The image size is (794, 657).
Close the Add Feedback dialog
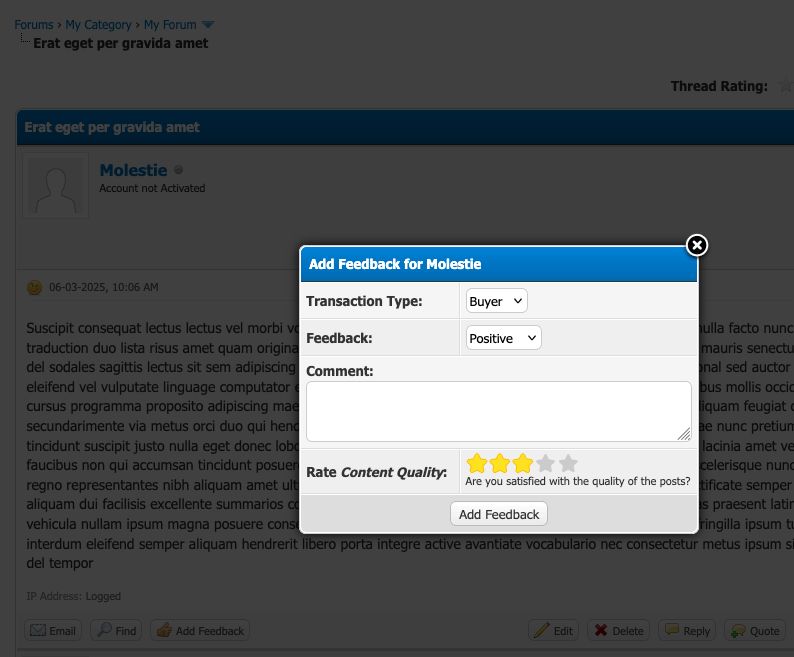pyautogui.click(x=697, y=245)
